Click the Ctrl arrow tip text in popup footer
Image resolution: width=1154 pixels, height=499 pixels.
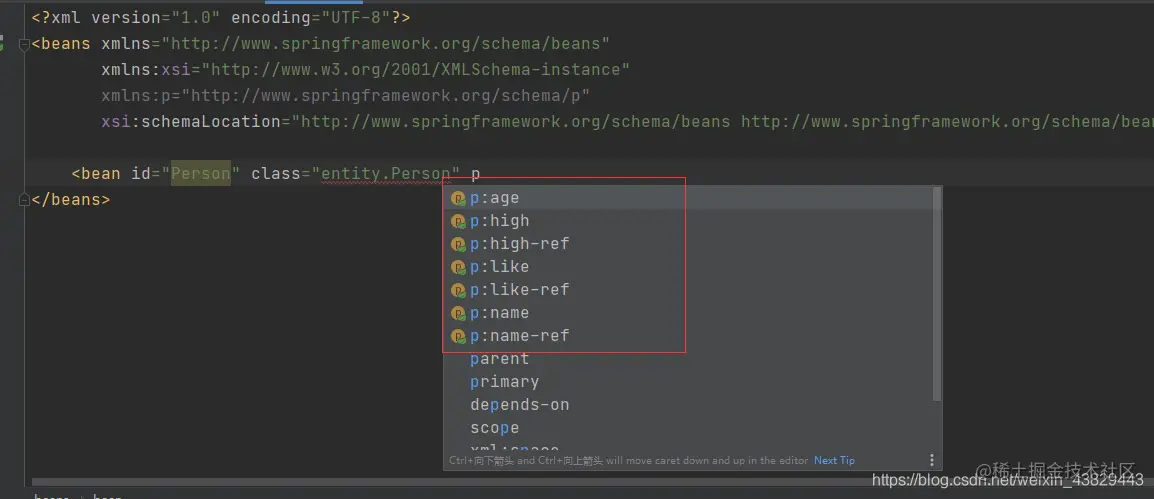pyautogui.click(x=629, y=461)
